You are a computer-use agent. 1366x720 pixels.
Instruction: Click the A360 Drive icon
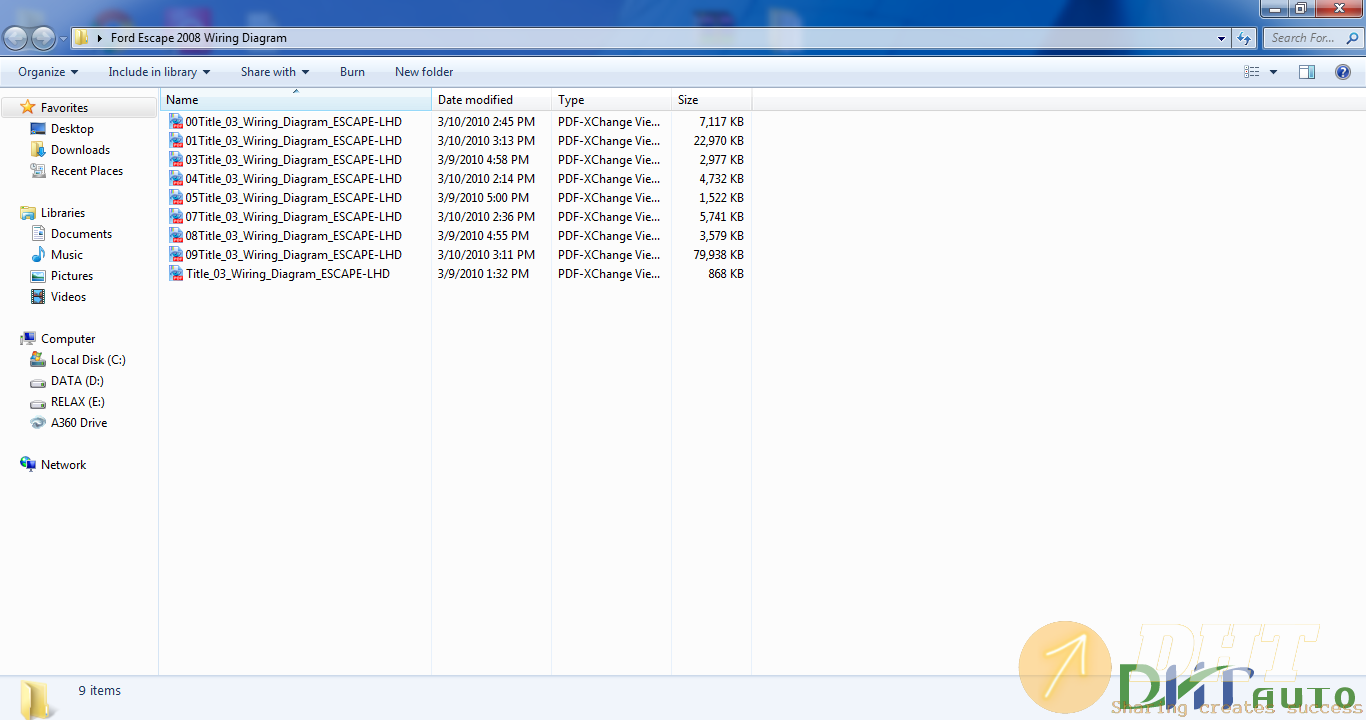[x=38, y=422]
